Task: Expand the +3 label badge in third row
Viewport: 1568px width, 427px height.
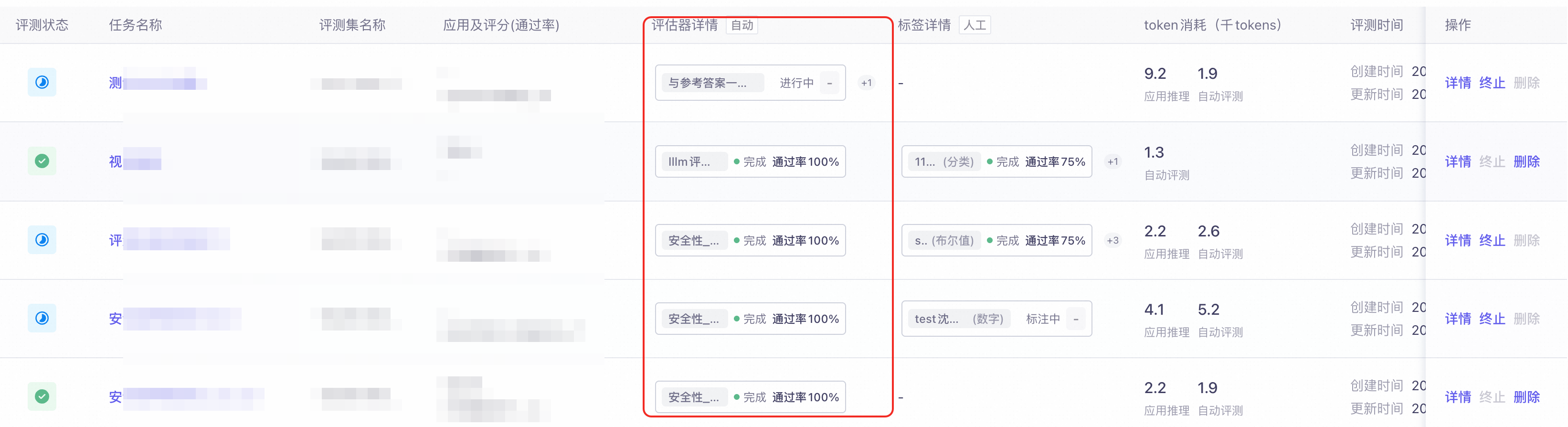Action: pyautogui.click(x=1112, y=240)
